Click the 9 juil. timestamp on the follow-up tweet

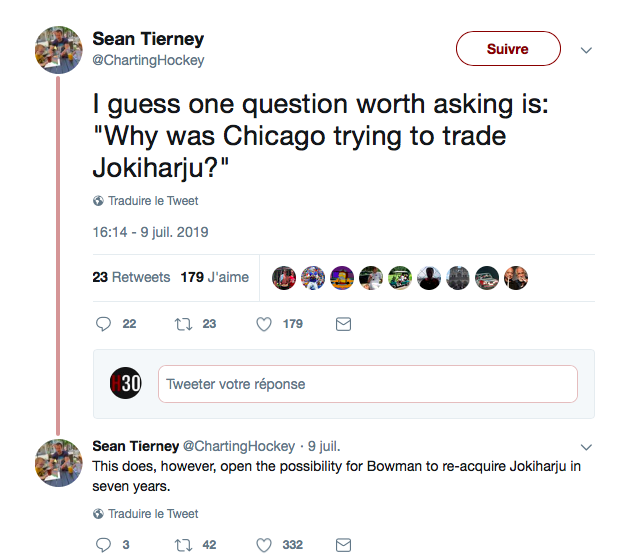pos(326,446)
